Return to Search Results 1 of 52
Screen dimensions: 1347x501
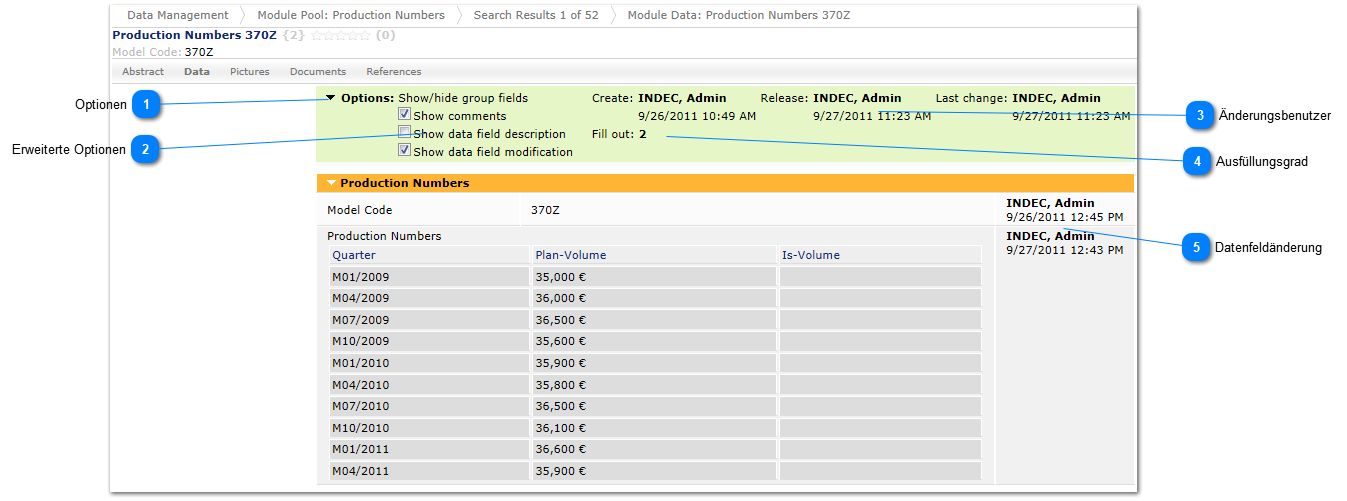536,15
